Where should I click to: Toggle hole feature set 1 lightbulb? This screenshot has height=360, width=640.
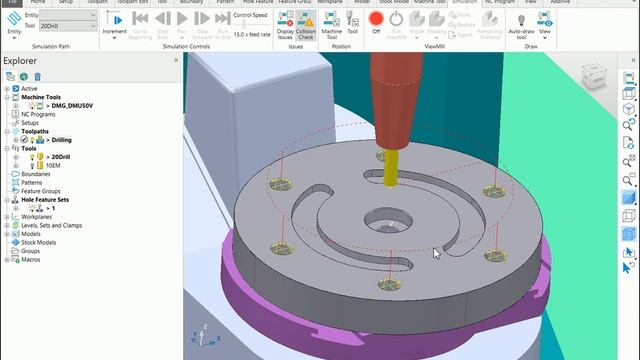(32, 209)
